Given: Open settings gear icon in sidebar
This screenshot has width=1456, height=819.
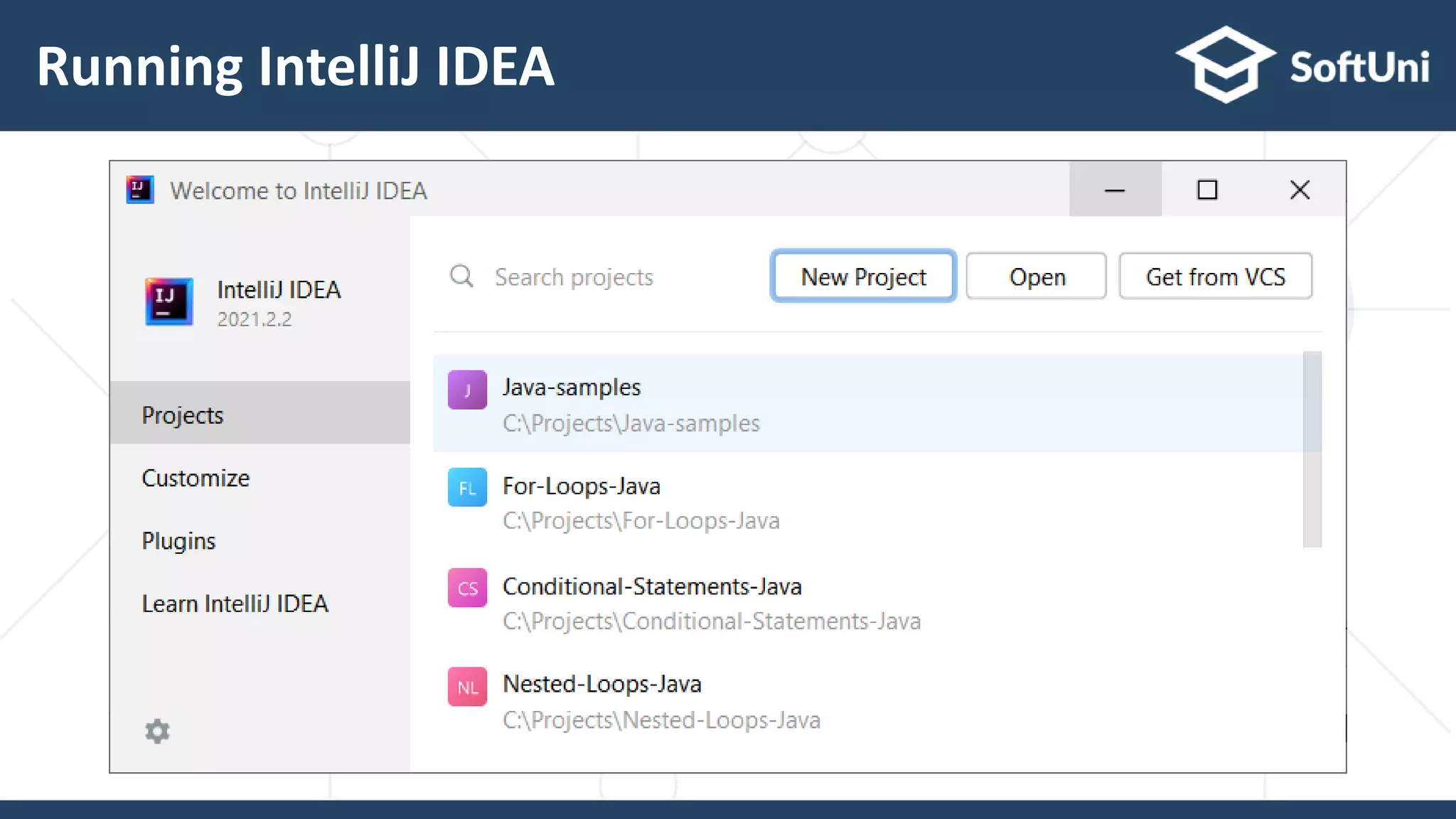Looking at the screenshot, I should [157, 731].
